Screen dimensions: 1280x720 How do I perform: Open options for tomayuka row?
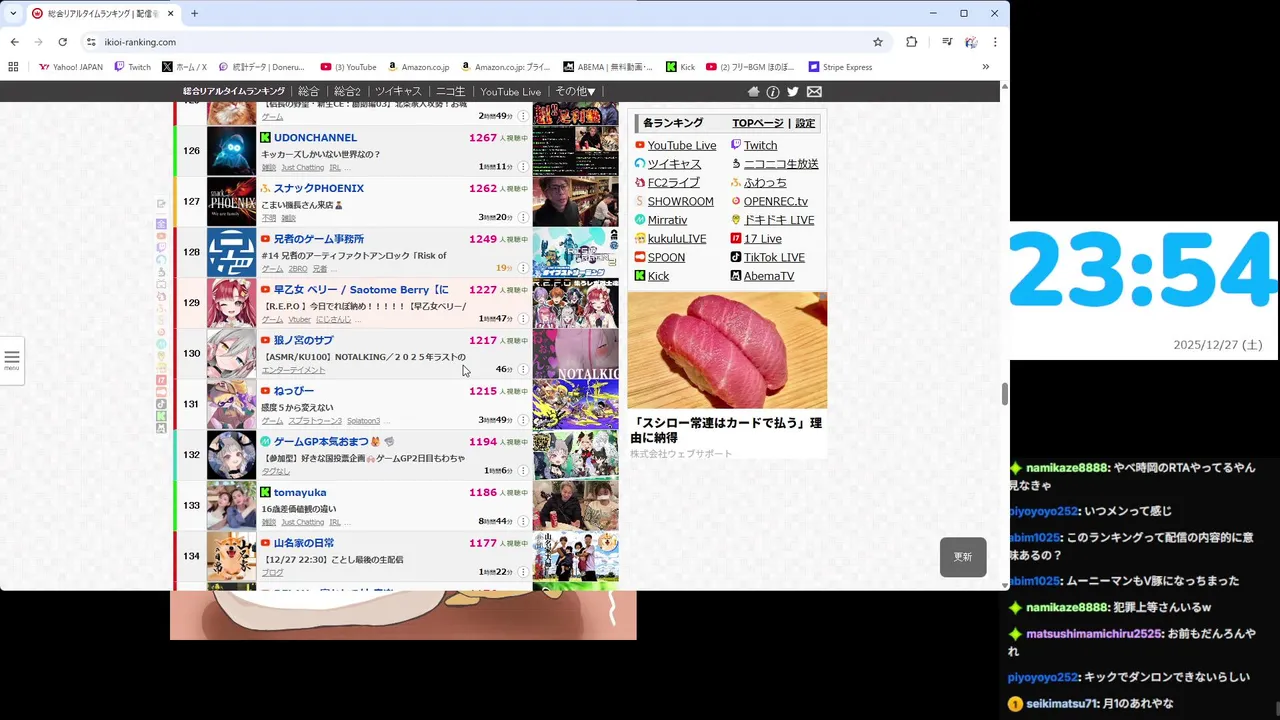[523, 522]
